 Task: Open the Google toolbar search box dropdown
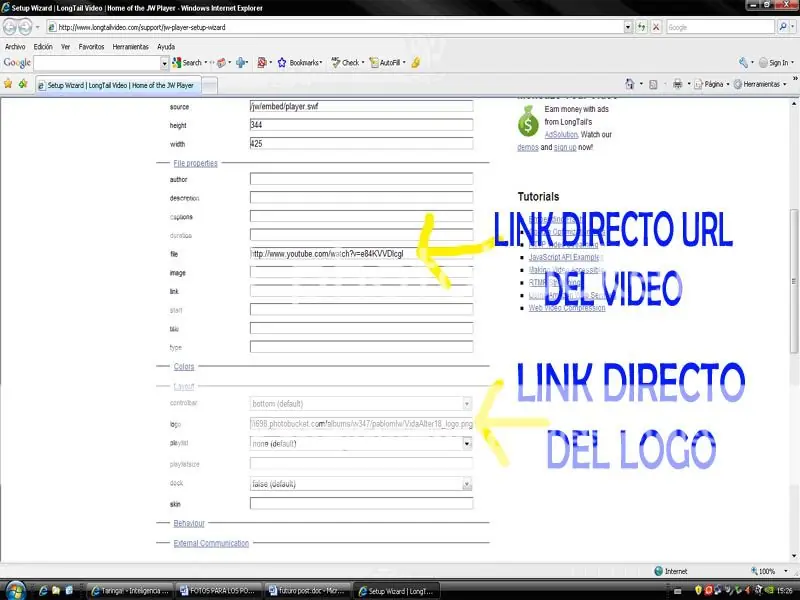[x=164, y=63]
